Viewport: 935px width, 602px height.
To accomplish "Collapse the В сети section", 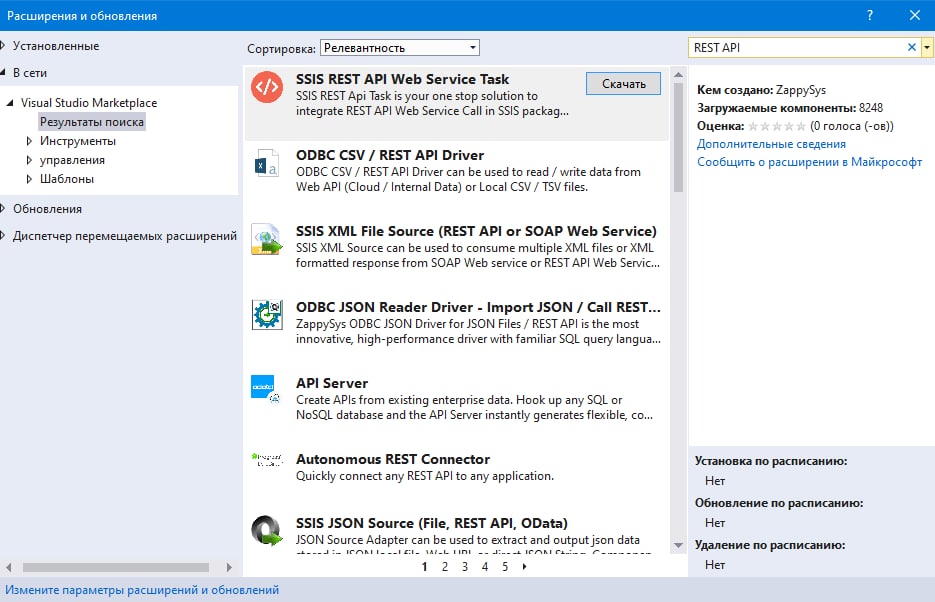I will [x=3, y=73].
